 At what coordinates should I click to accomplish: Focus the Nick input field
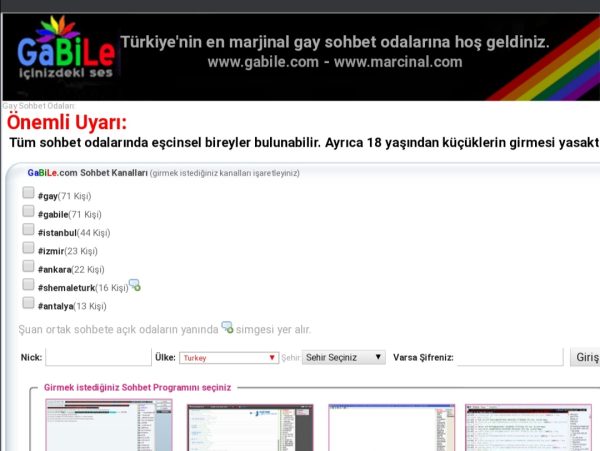98,357
